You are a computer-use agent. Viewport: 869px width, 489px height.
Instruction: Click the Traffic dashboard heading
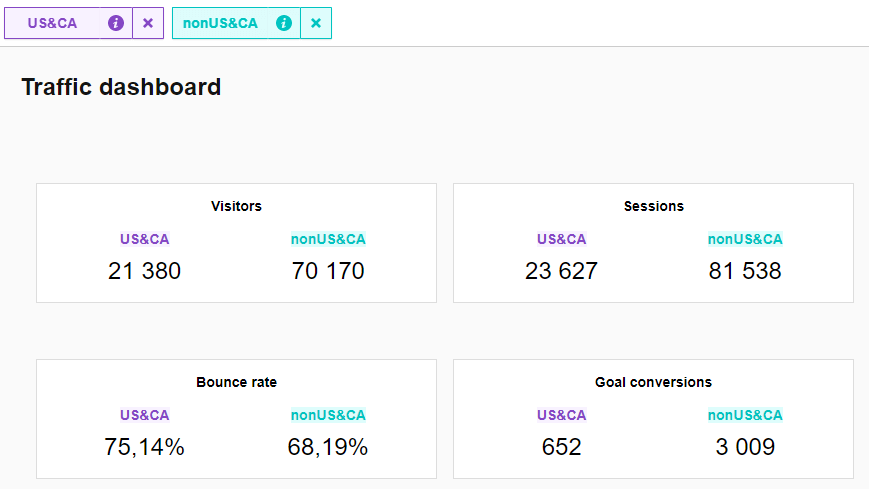(121, 87)
